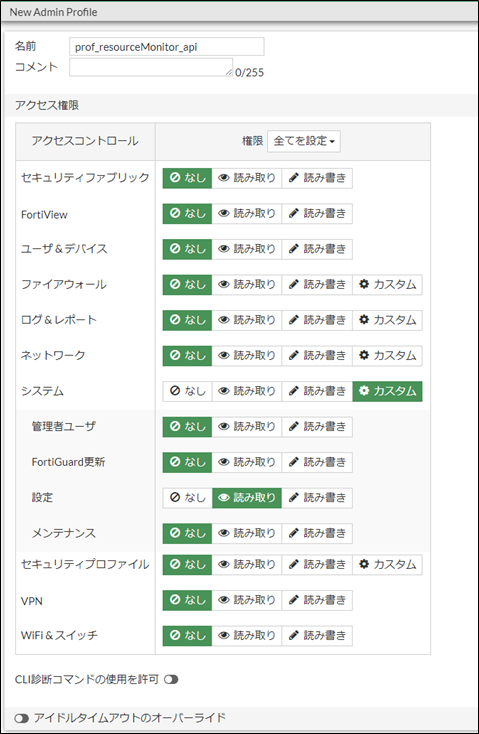The height and width of the screenshot is (734, 479).
Task: Set メンテナンス to 読み書き
Action: (317, 533)
